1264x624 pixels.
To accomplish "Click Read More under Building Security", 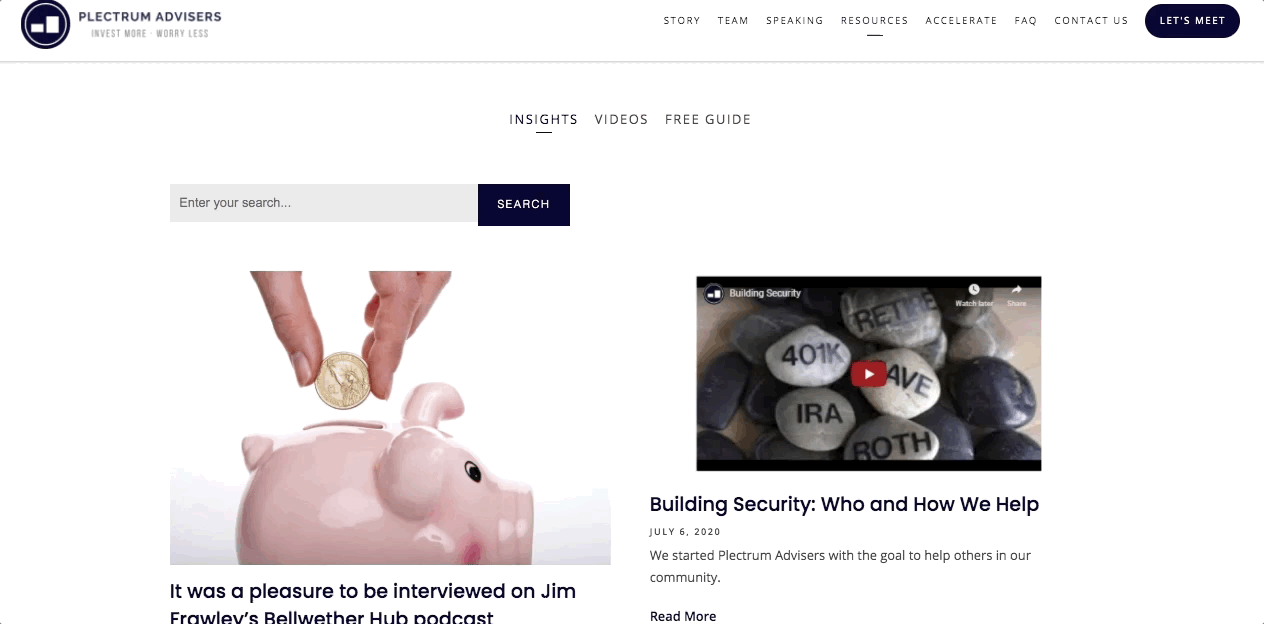I will [x=683, y=616].
